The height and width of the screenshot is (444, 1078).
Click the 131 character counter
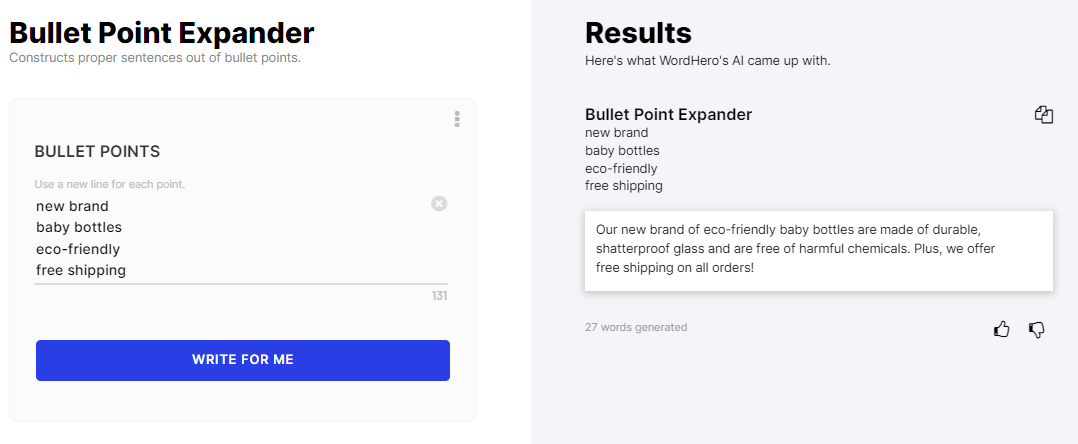click(440, 296)
